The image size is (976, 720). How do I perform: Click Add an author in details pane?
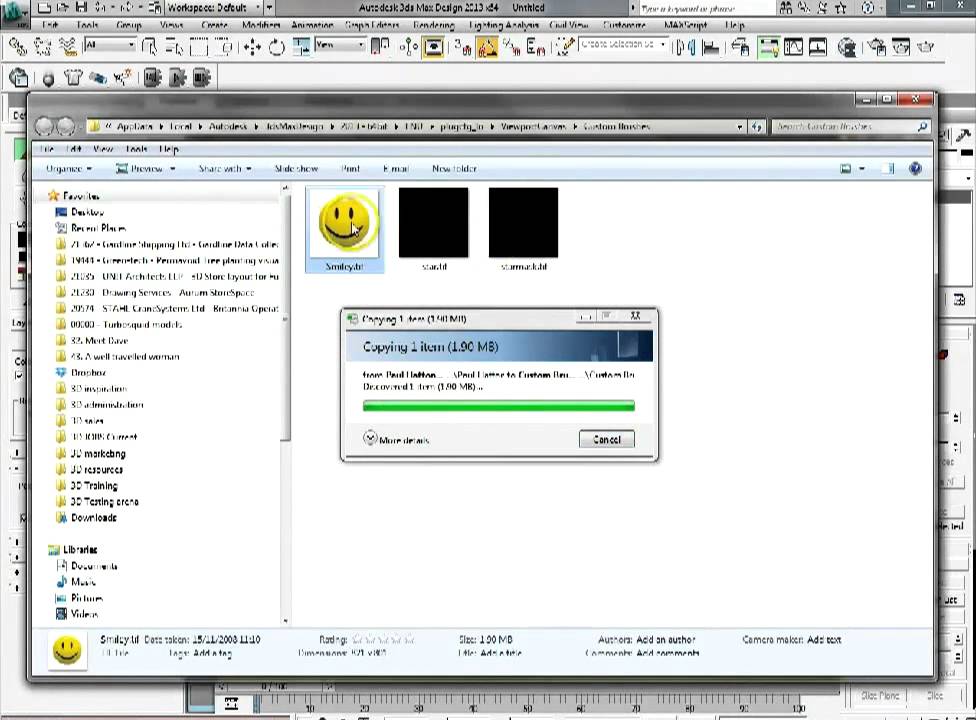click(x=665, y=639)
